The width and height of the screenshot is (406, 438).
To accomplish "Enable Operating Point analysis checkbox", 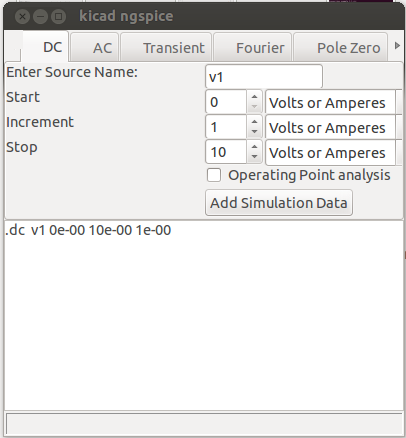I will pos(214,175).
